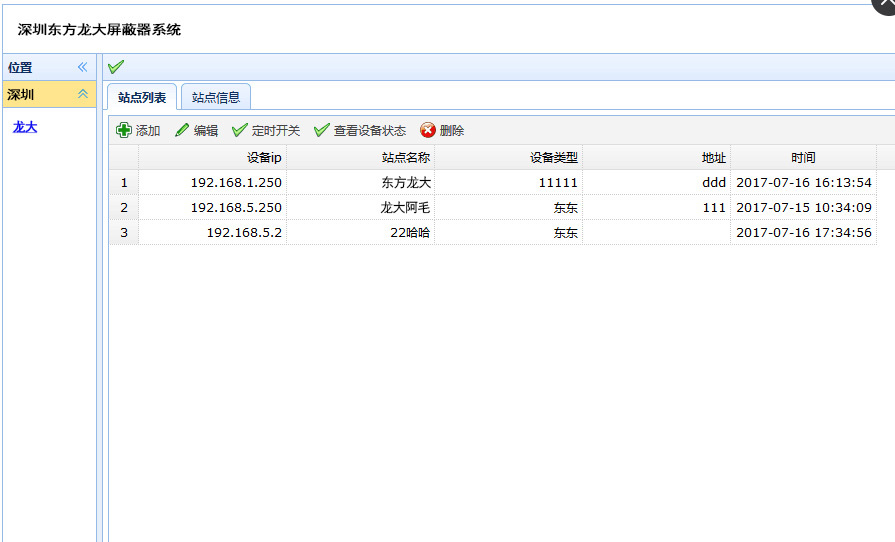Click the green plus Add icon

tap(123, 130)
